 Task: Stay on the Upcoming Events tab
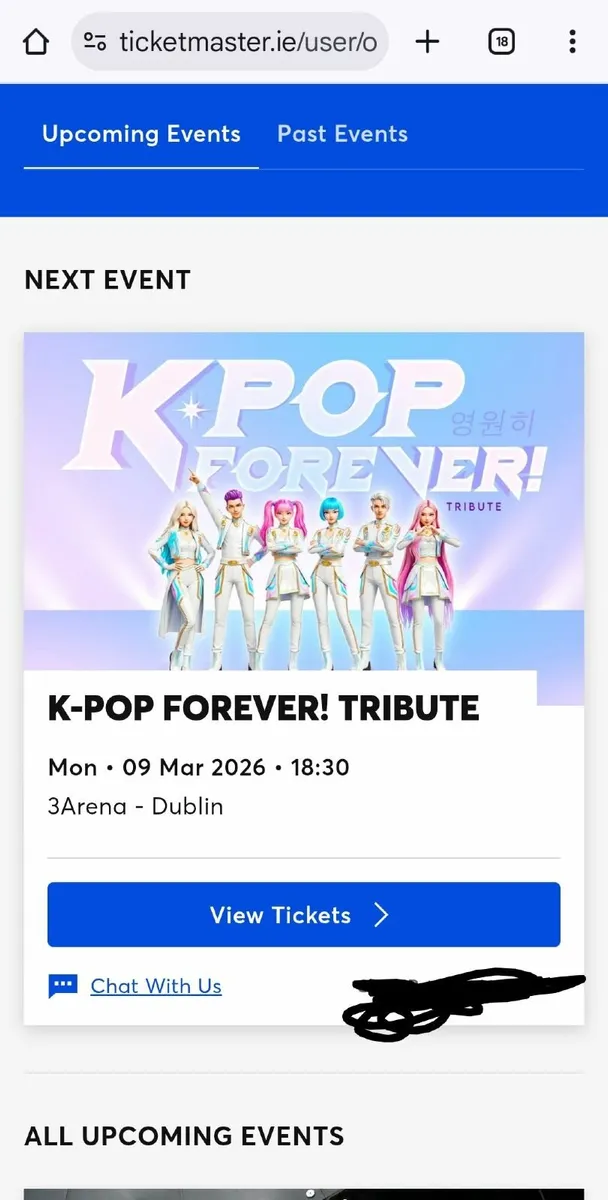click(141, 133)
